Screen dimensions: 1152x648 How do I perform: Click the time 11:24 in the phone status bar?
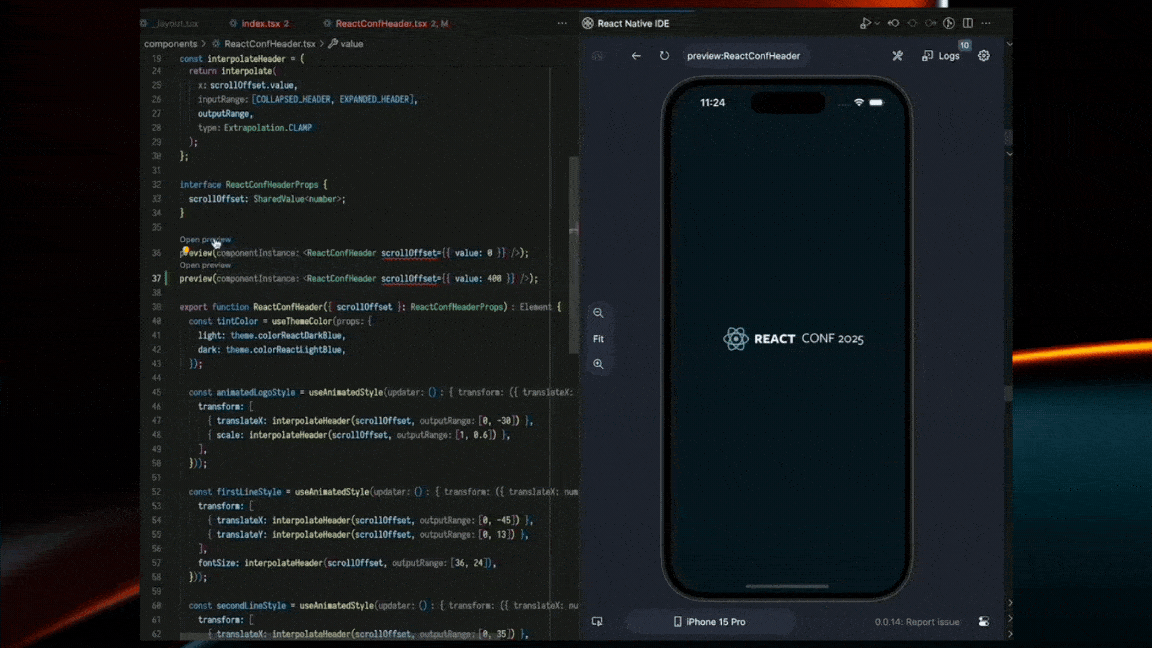click(713, 103)
